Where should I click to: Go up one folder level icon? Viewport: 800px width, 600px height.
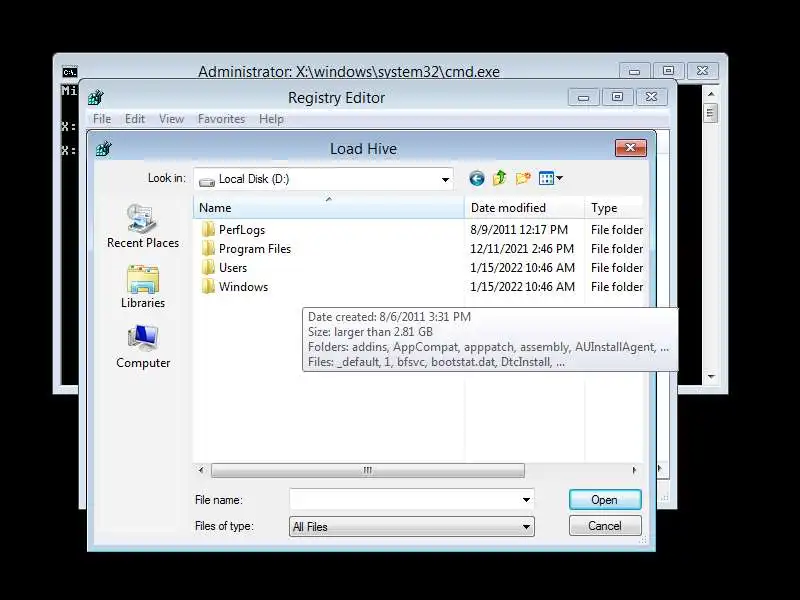(x=499, y=178)
